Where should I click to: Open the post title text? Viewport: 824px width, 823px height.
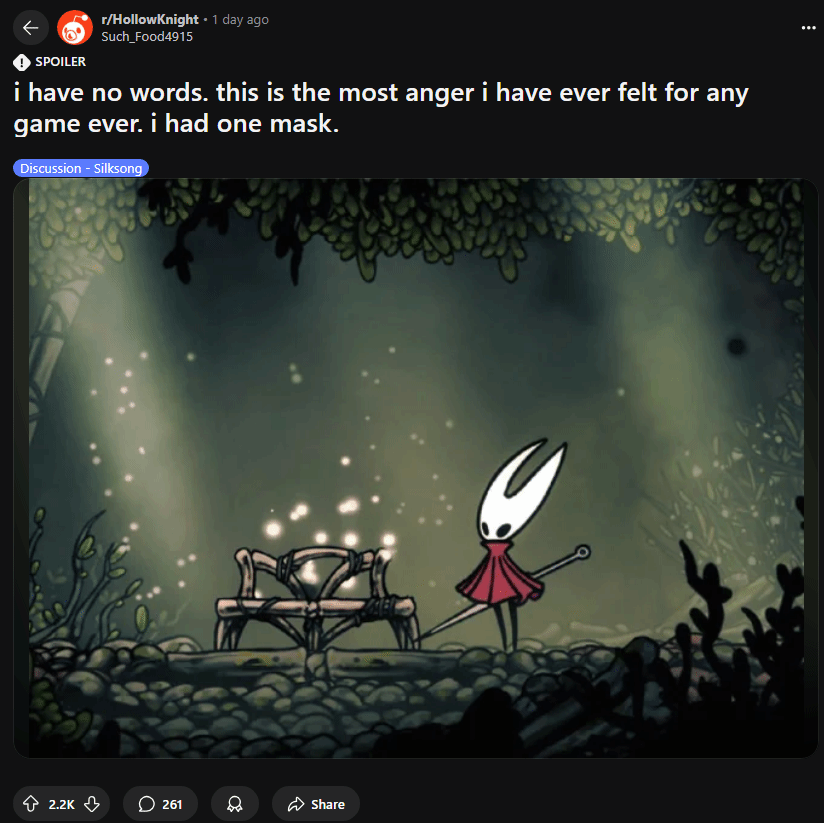(380, 108)
